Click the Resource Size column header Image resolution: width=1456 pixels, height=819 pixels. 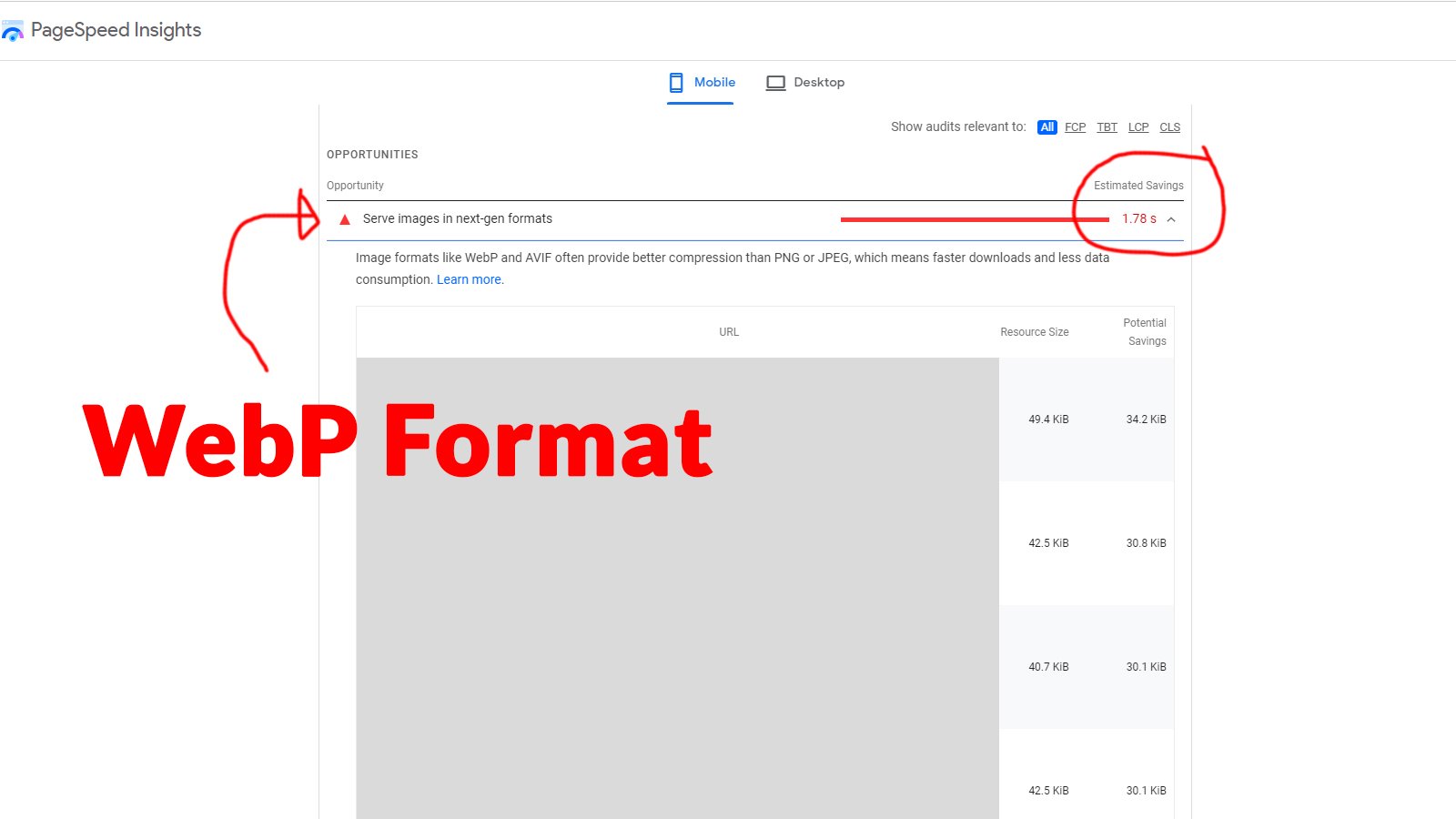coord(1034,331)
